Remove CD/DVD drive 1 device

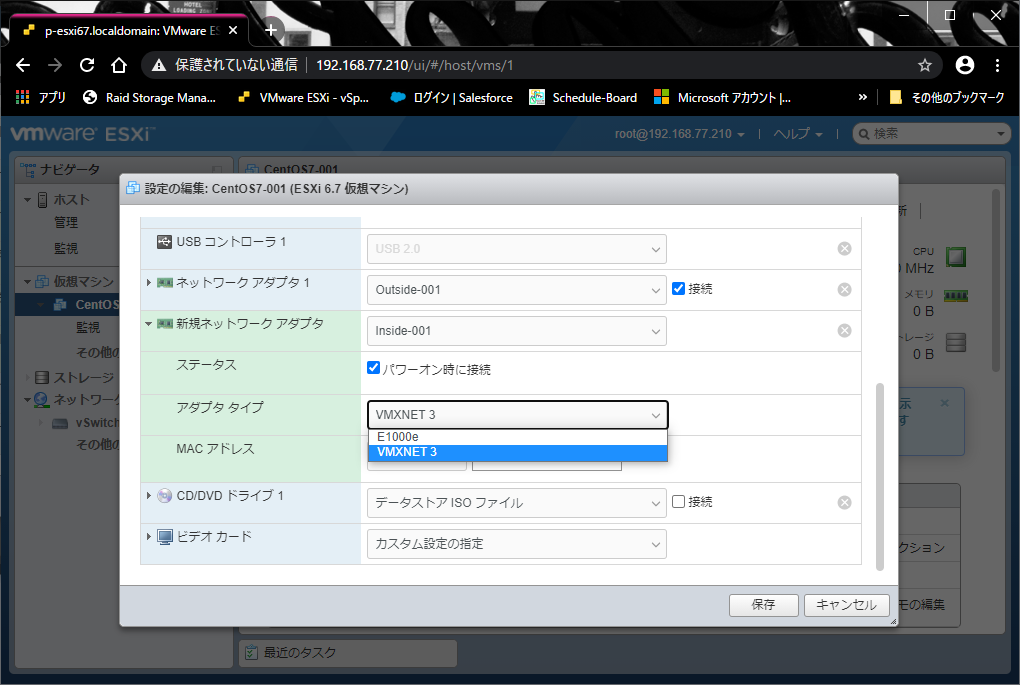844,502
